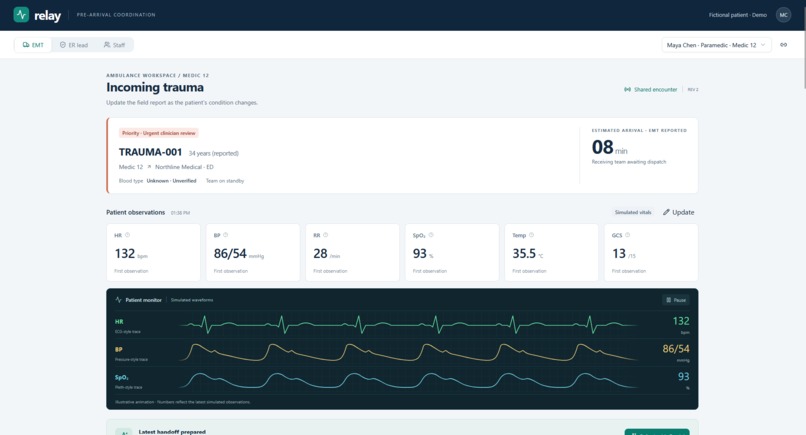Screen dimensions: 806x435
Task: Click the info icon next to BP
Action: point(226,235)
